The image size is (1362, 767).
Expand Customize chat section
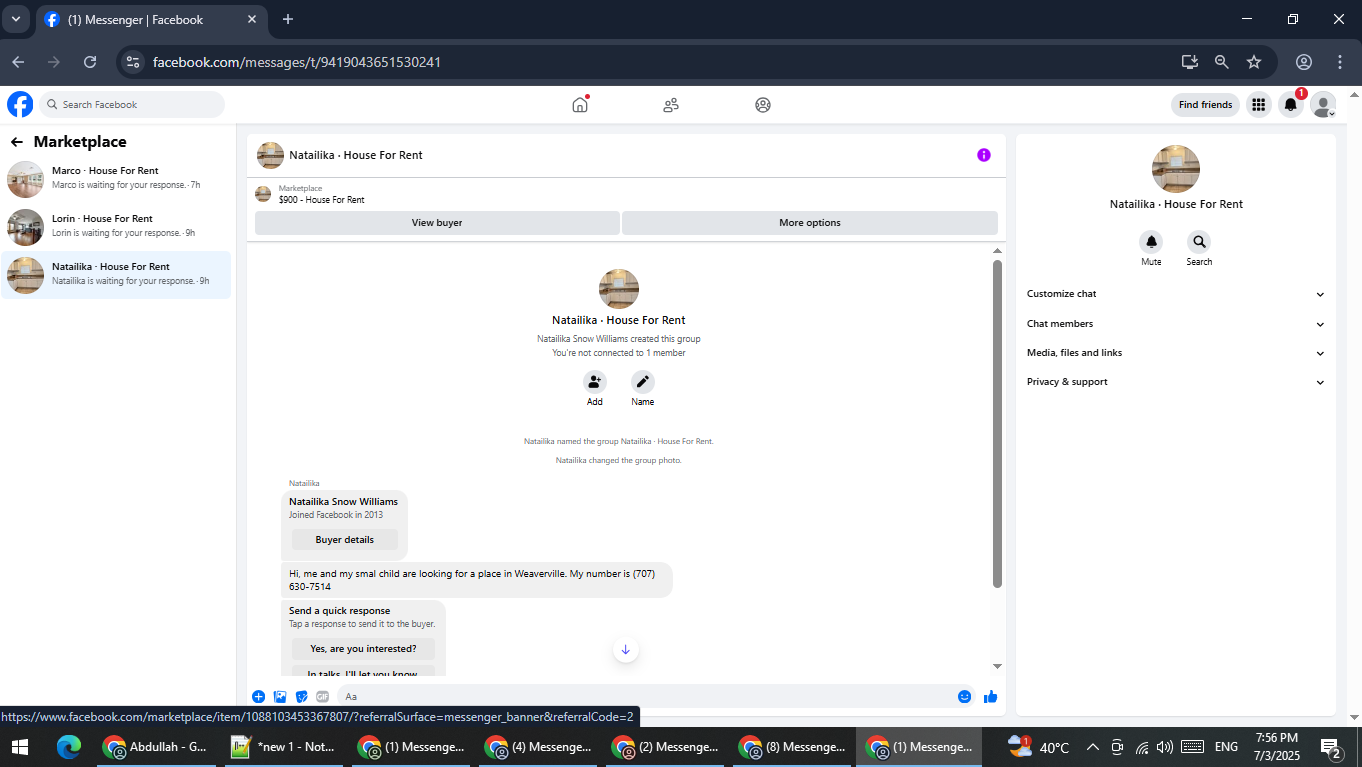1175,294
